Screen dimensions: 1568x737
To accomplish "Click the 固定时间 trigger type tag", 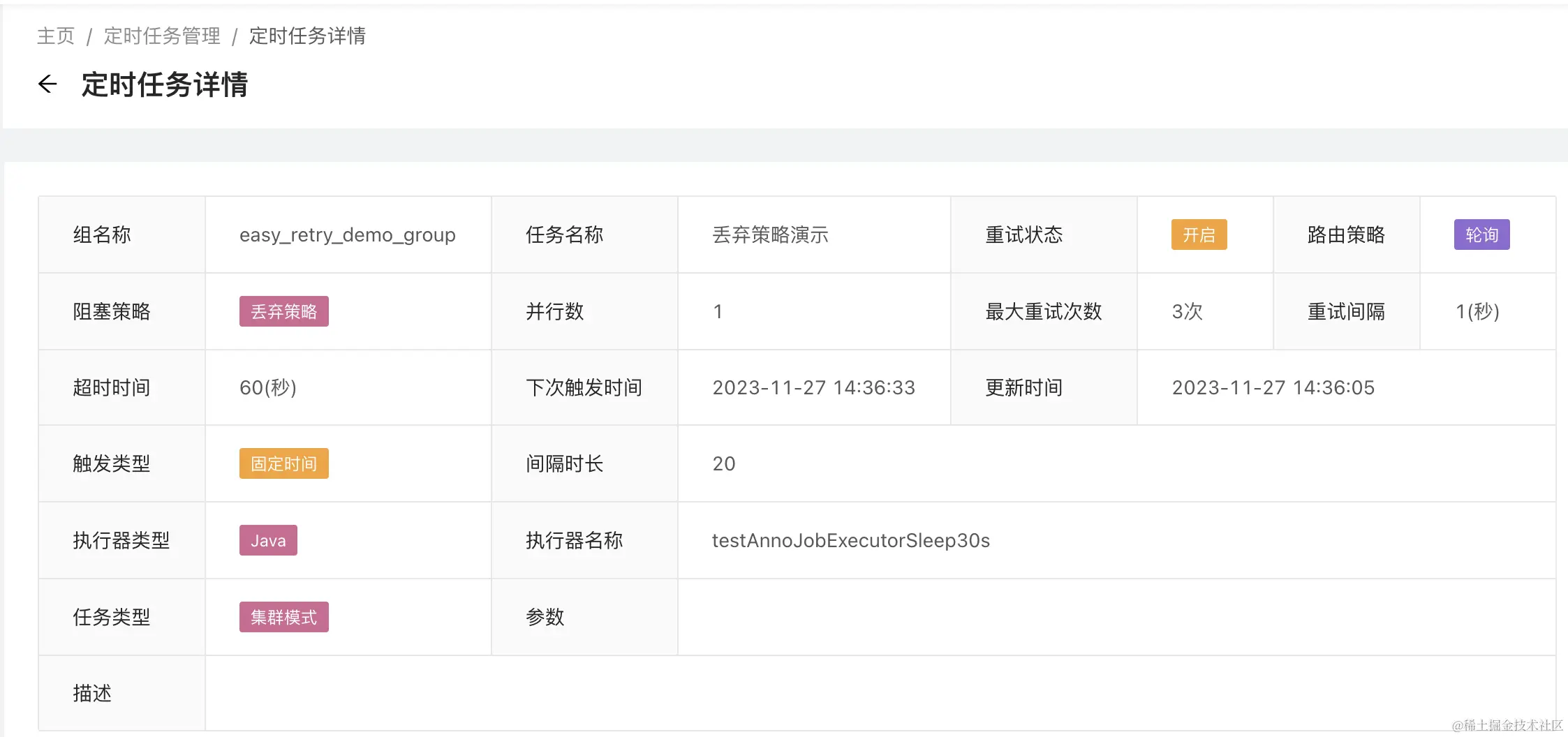I will coord(283,463).
